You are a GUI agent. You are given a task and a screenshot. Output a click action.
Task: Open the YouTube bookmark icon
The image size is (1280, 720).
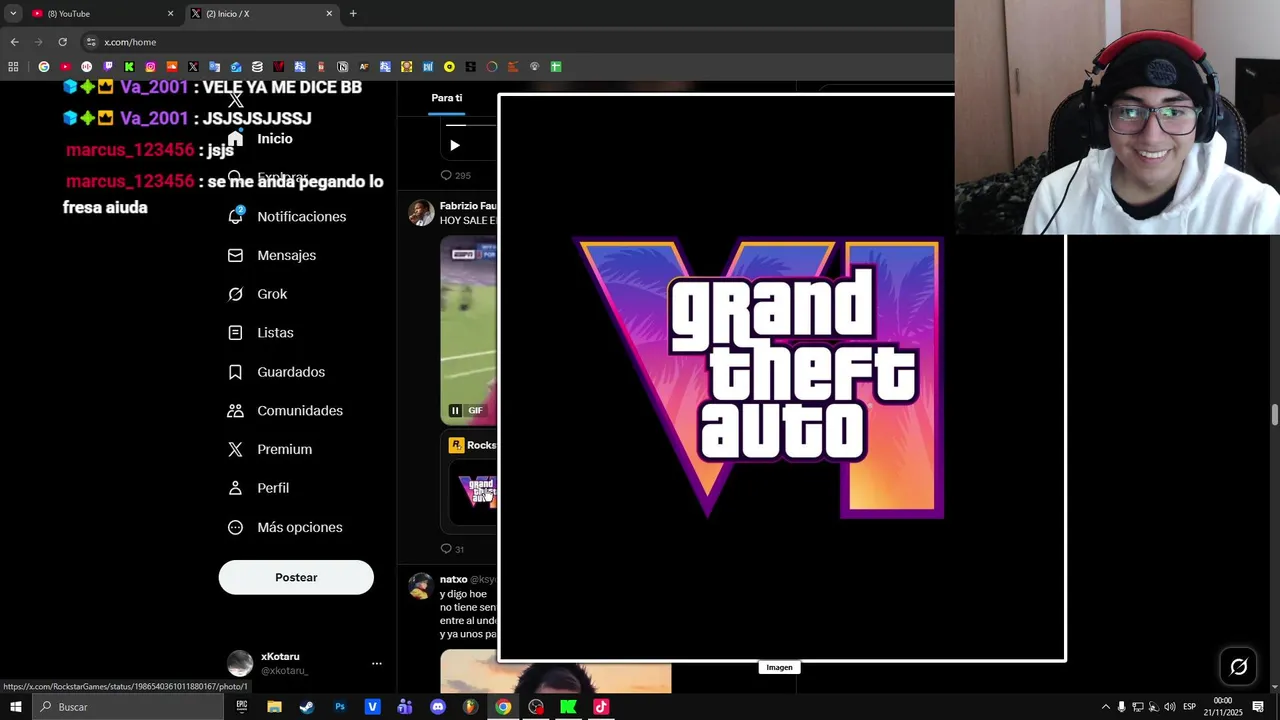pyautogui.click(x=65, y=67)
